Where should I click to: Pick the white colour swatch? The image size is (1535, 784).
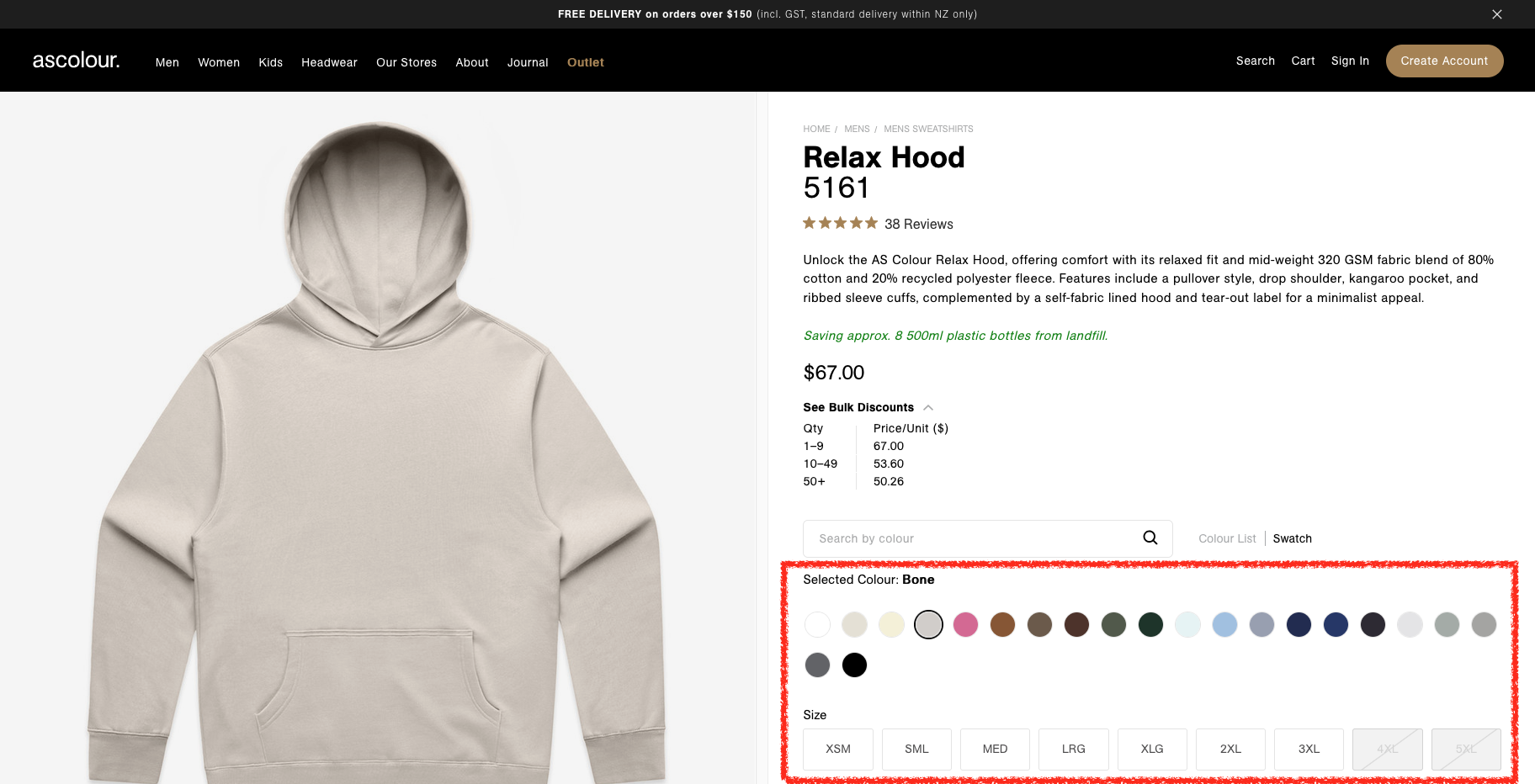tap(817, 624)
